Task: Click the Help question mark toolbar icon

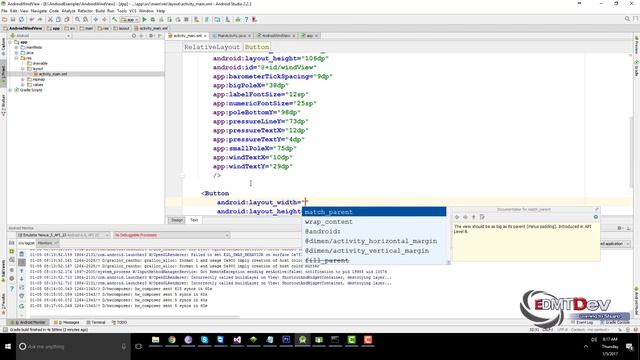Action: (x=246, y=20)
